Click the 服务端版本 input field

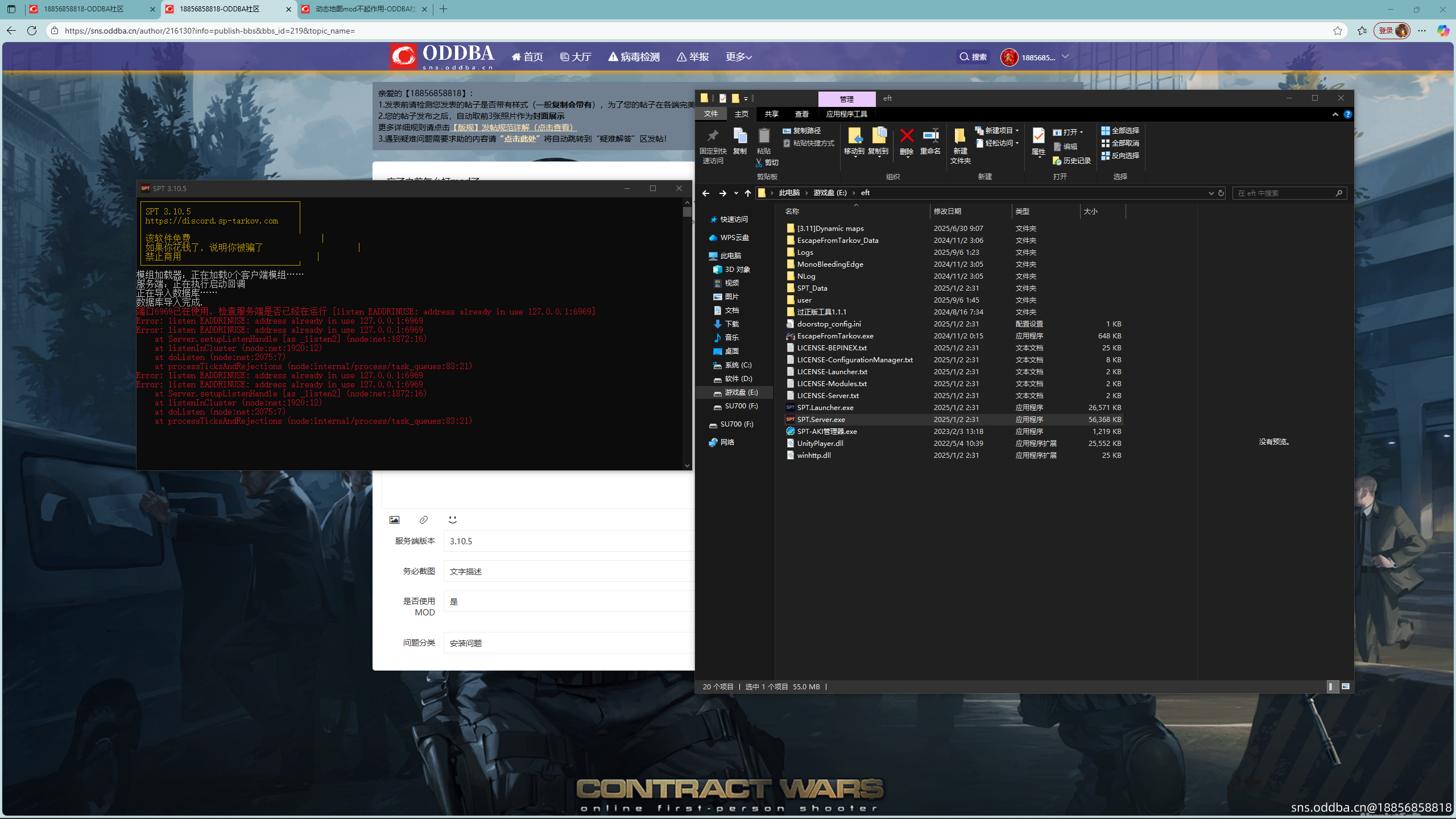pos(569,541)
